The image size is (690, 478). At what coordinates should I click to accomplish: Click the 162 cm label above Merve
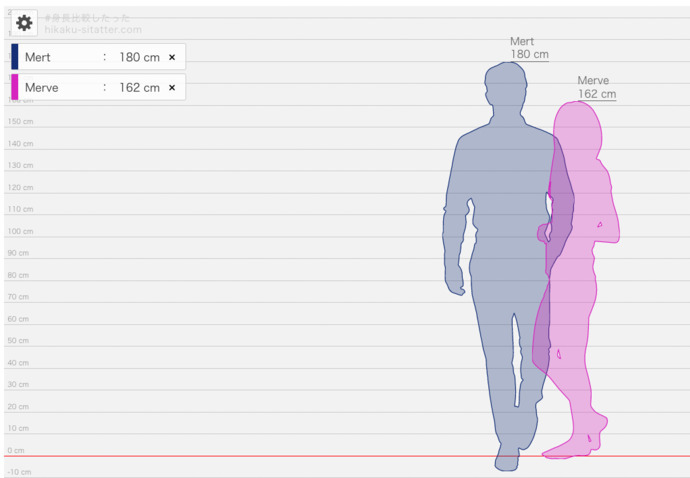[x=597, y=94]
